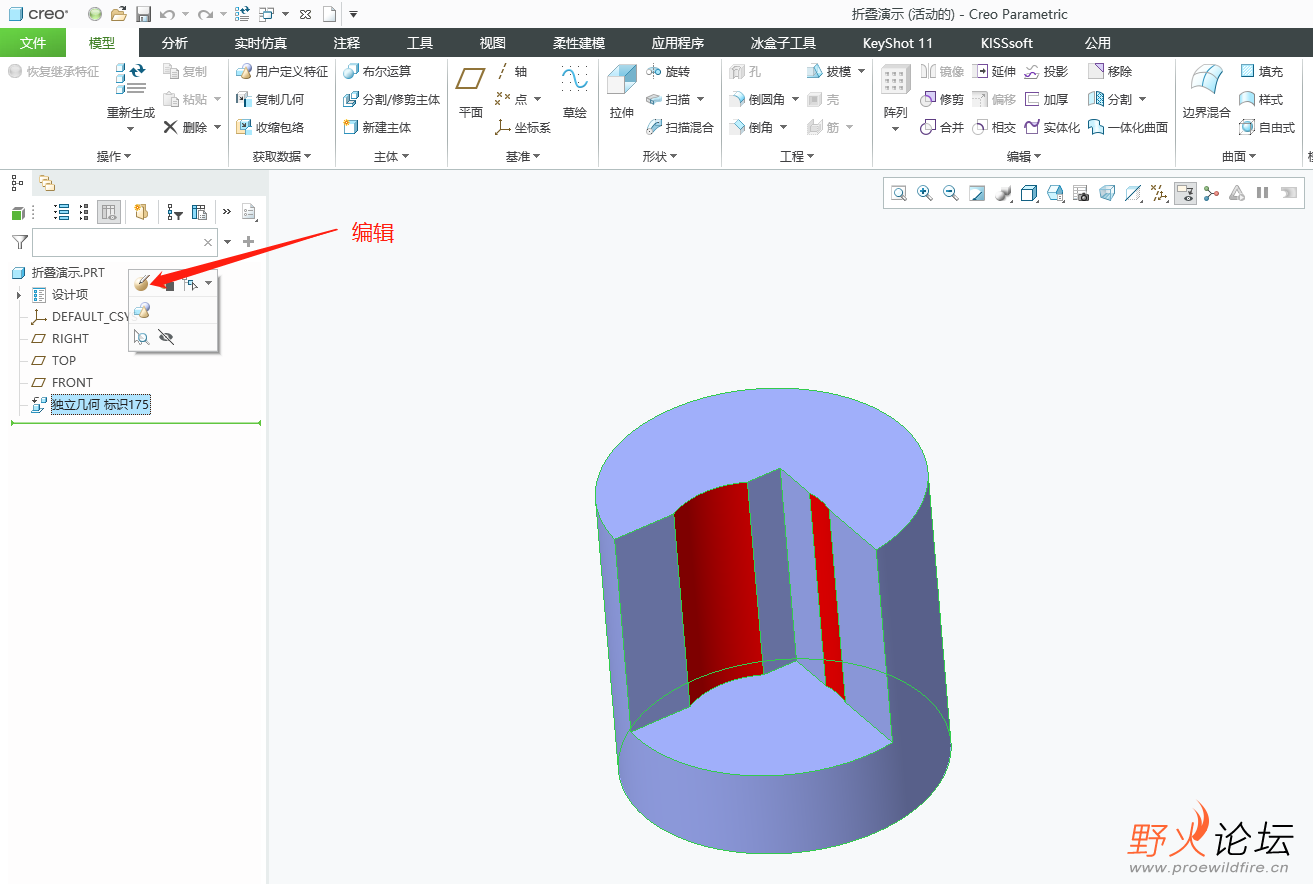Image resolution: width=1313 pixels, height=884 pixels.
Task: Click the Sweep (扫描) tool
Action: pos(668,100)
